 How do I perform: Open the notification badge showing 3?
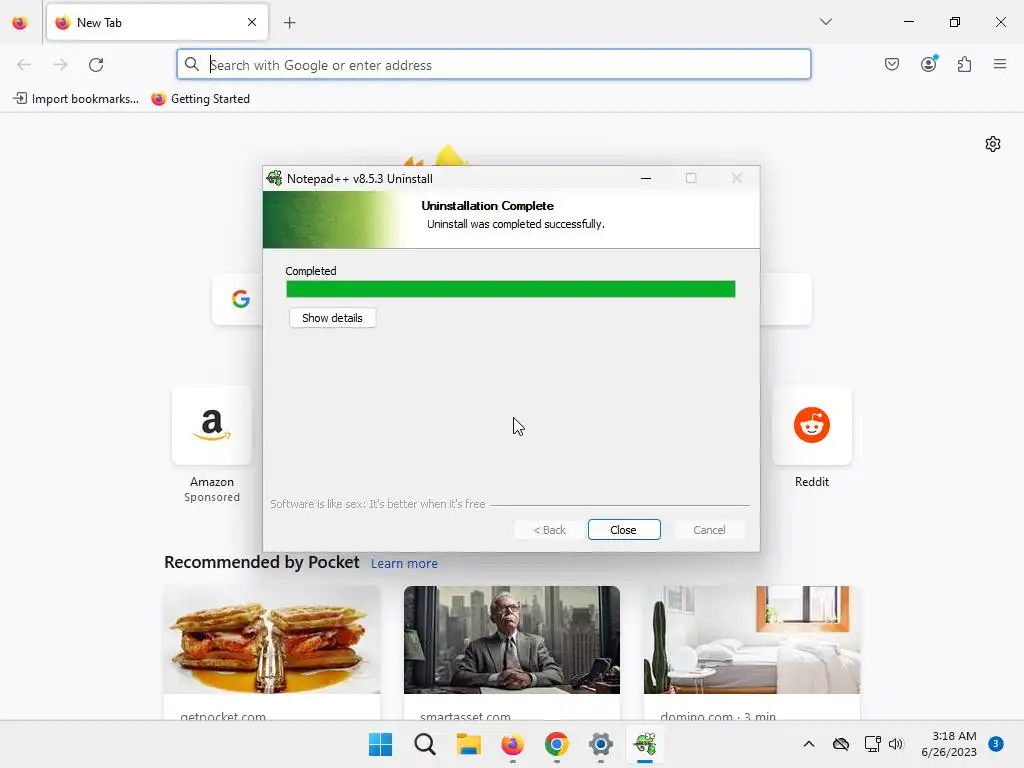pyautogui.click(x=996, y=744)
